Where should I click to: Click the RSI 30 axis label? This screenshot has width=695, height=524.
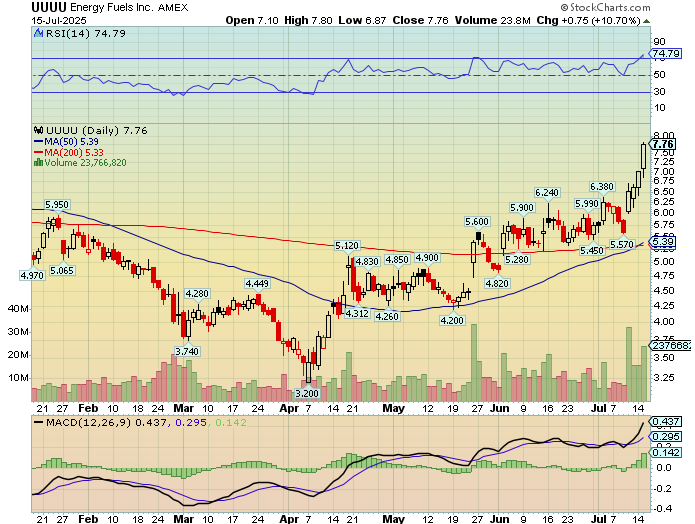click(x=659, y=92)
